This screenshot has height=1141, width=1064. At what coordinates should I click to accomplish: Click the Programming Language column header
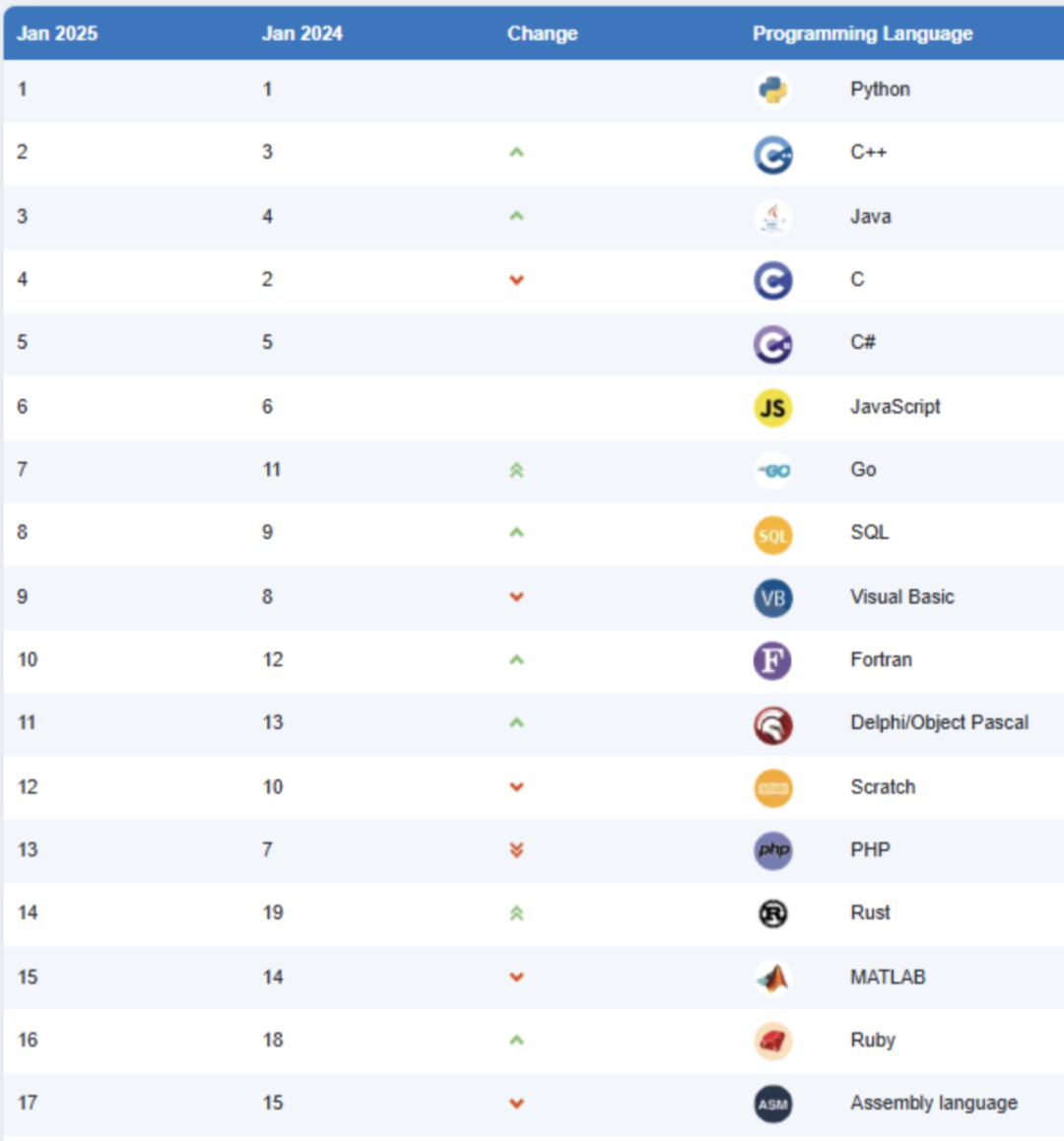pyautogui.click(x=862, y=34)
